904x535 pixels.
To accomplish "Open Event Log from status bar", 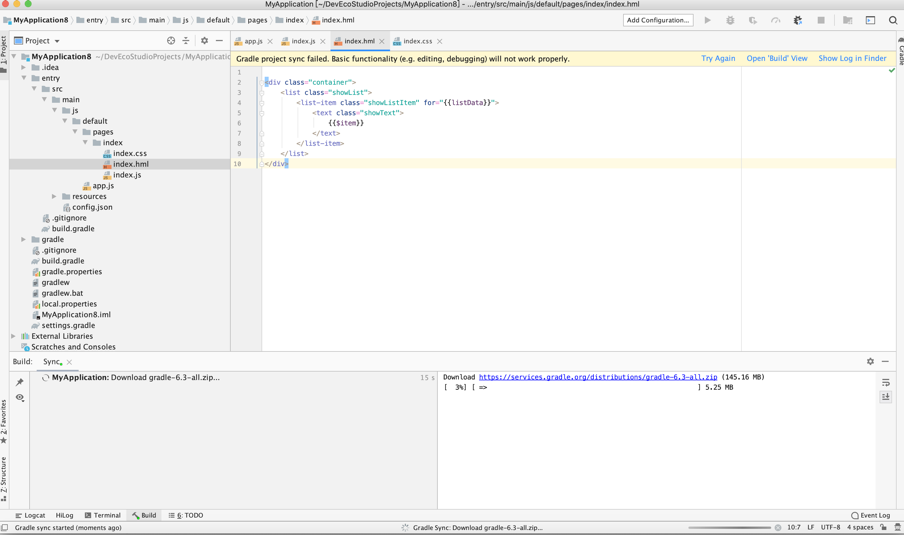I will pyautogui.click(x=871, y=515).
